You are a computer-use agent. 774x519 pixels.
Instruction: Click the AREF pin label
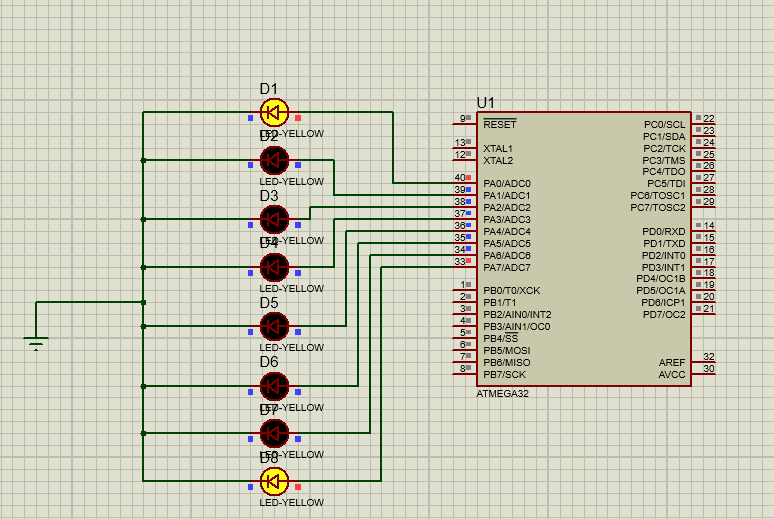point(672,362)
